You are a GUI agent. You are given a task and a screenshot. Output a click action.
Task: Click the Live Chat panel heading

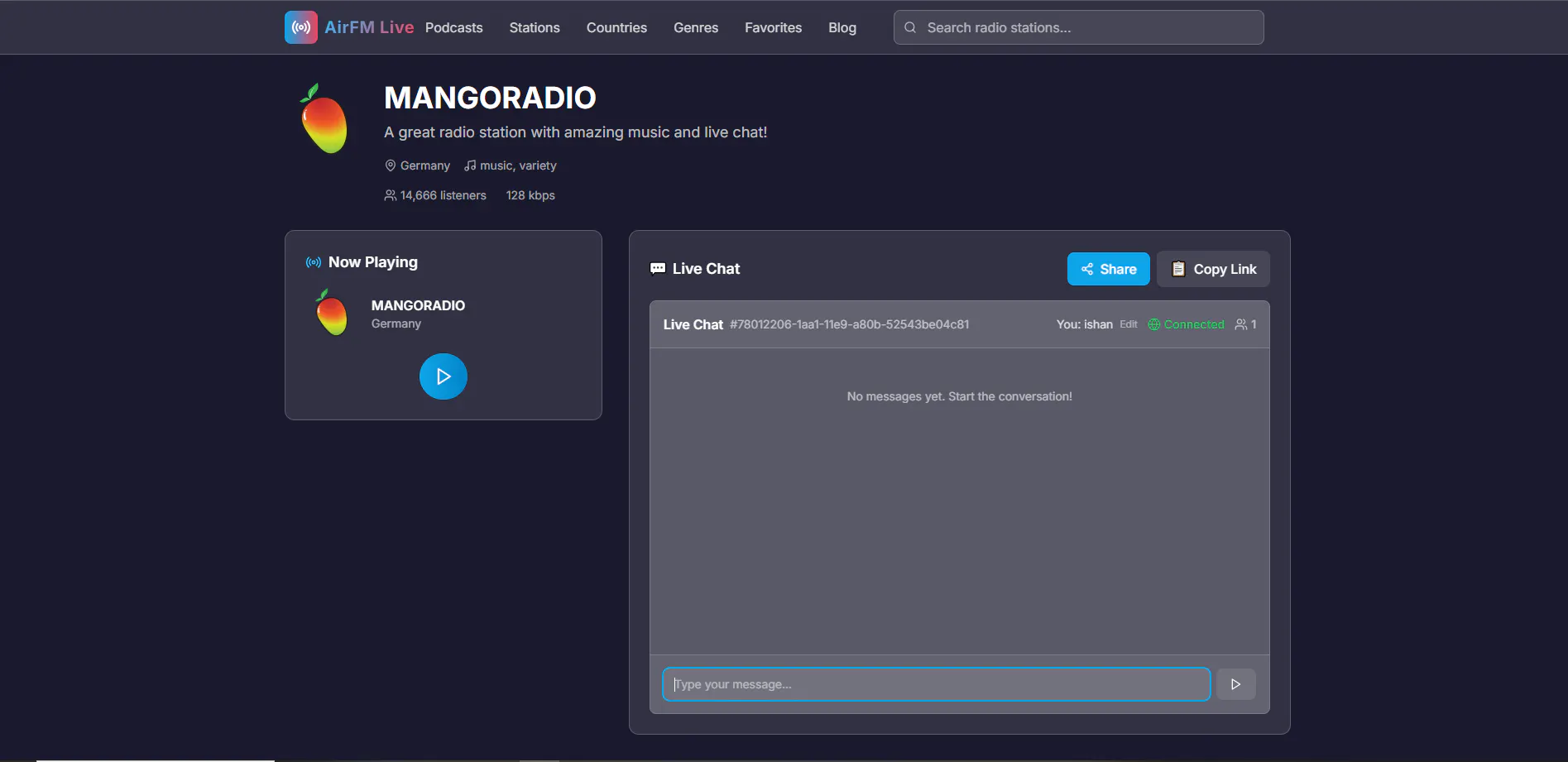click(706, 269)
